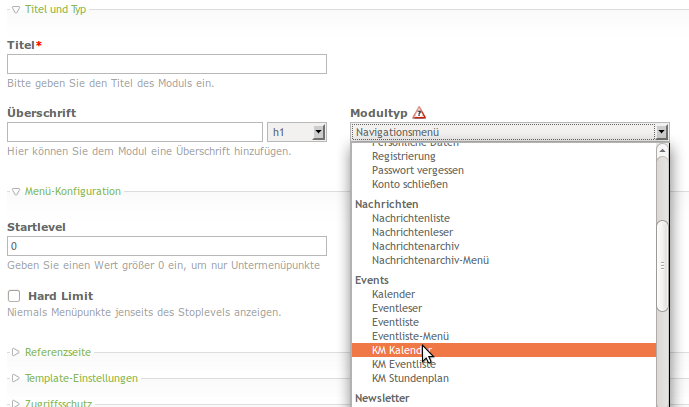Select KM Kalender from the list
The width and height of the screenshot is (689, 407).
(x=396, y=351)
